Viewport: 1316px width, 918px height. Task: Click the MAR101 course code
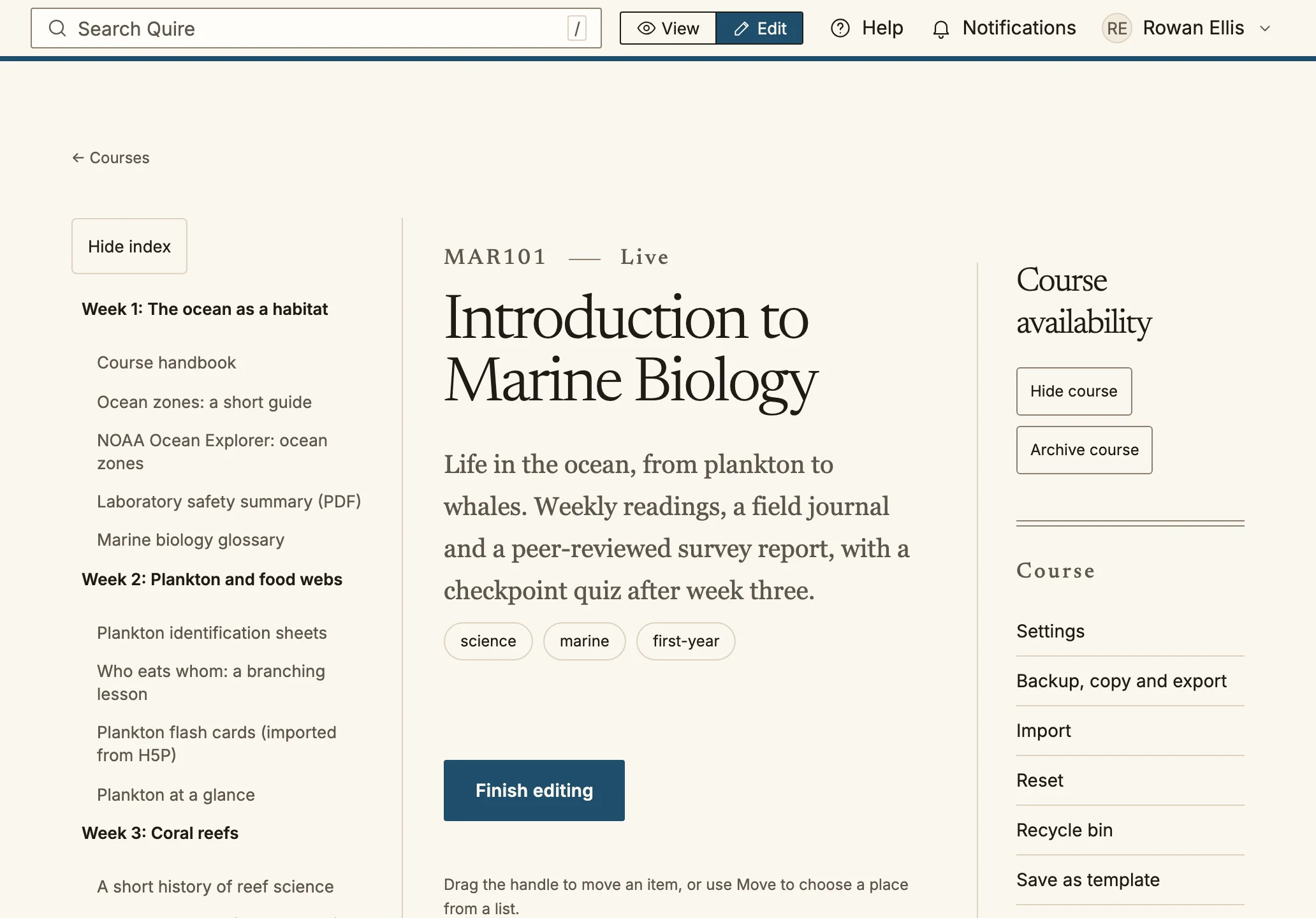tap(495, 257)
